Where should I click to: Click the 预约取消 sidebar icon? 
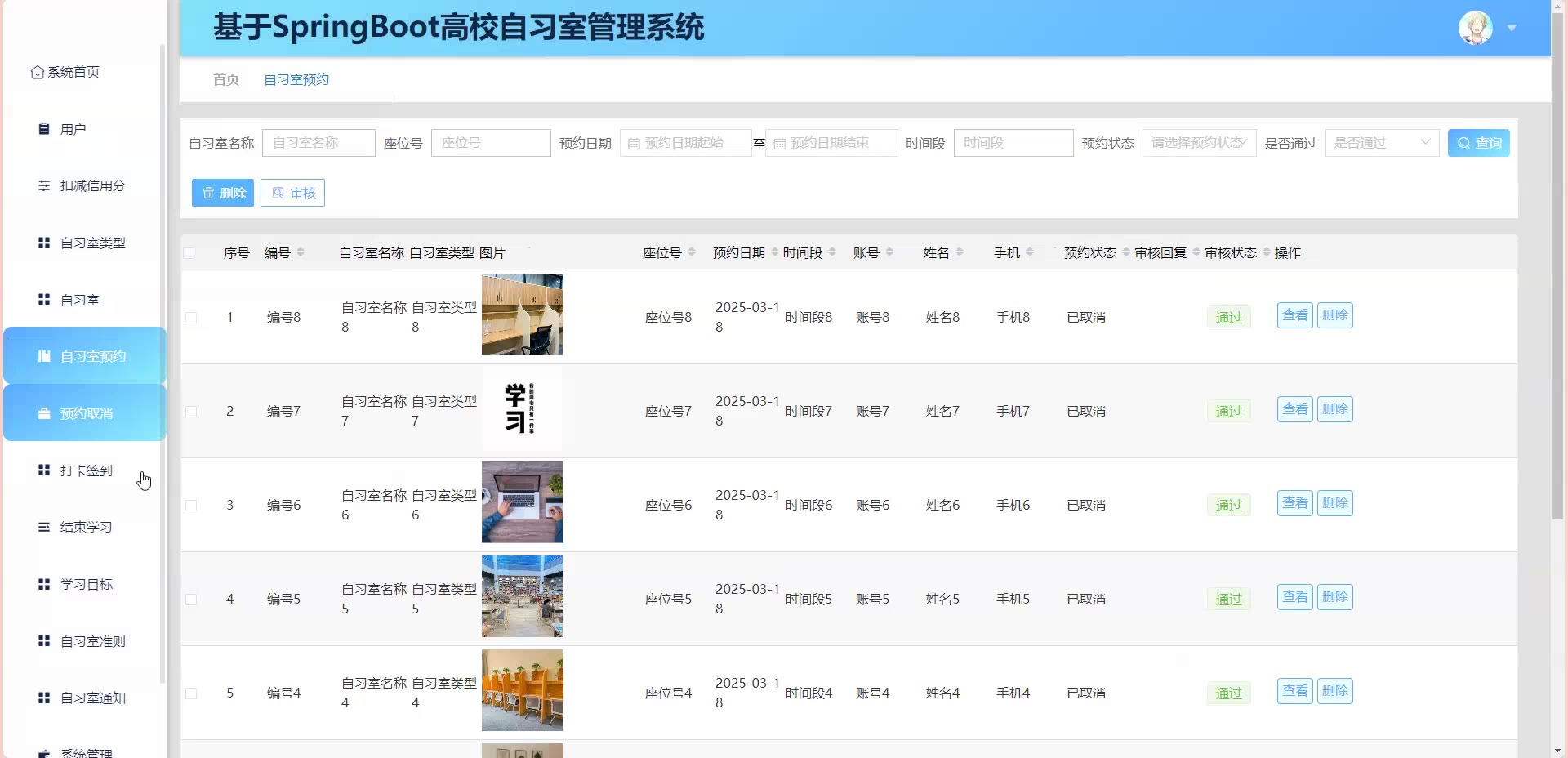pyautogui.click(x=44, y=414)
